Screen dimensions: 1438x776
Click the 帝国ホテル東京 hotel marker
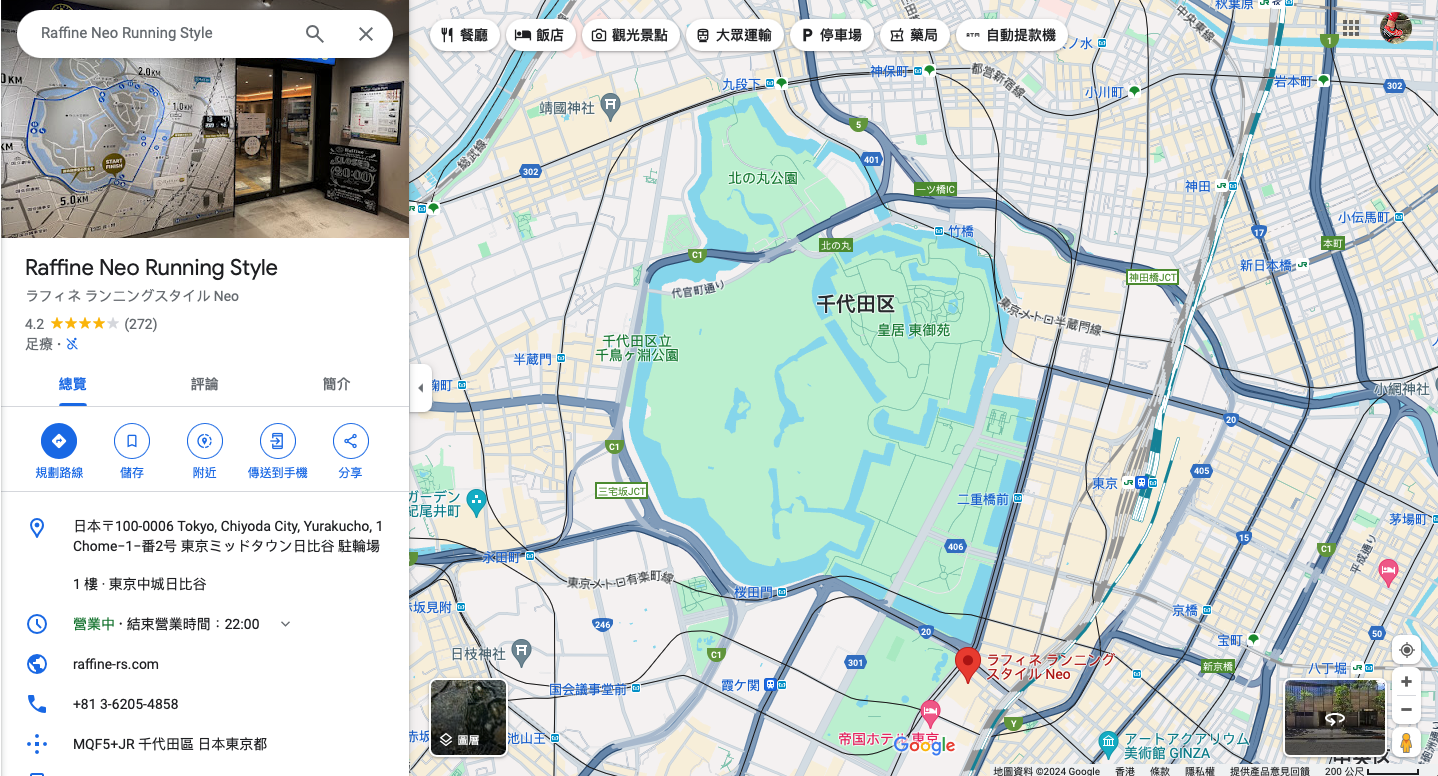pyautogui.click(x=930, y=714)
